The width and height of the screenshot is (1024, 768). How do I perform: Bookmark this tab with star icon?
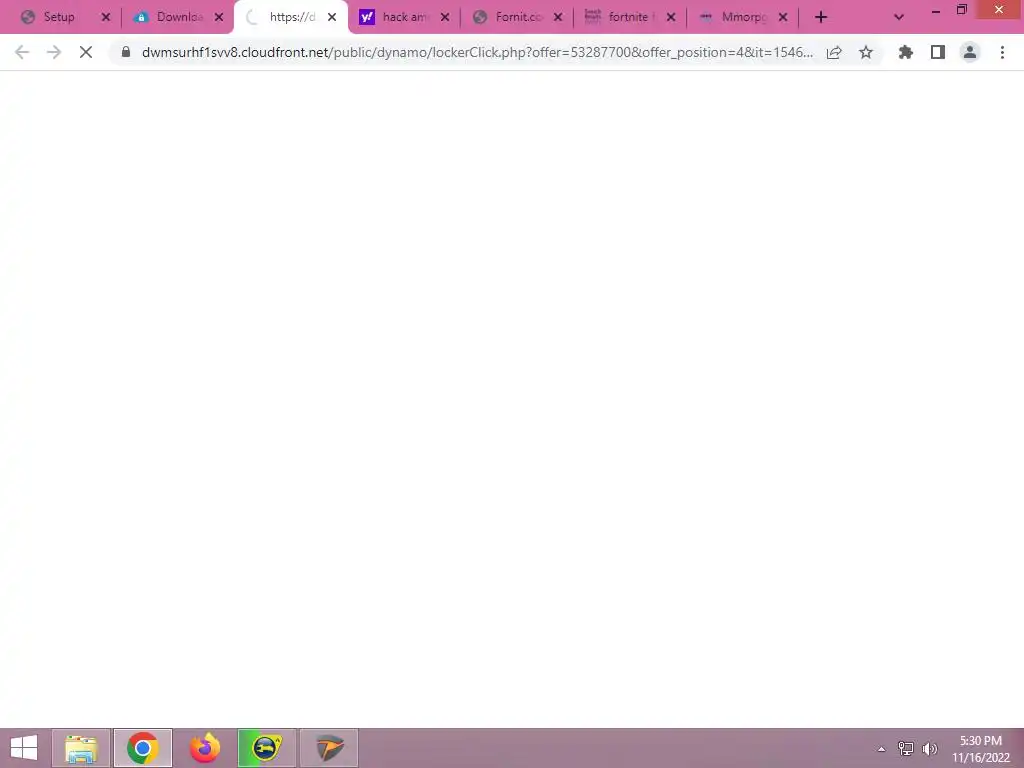pyautogui.click(x=866, y=52)
